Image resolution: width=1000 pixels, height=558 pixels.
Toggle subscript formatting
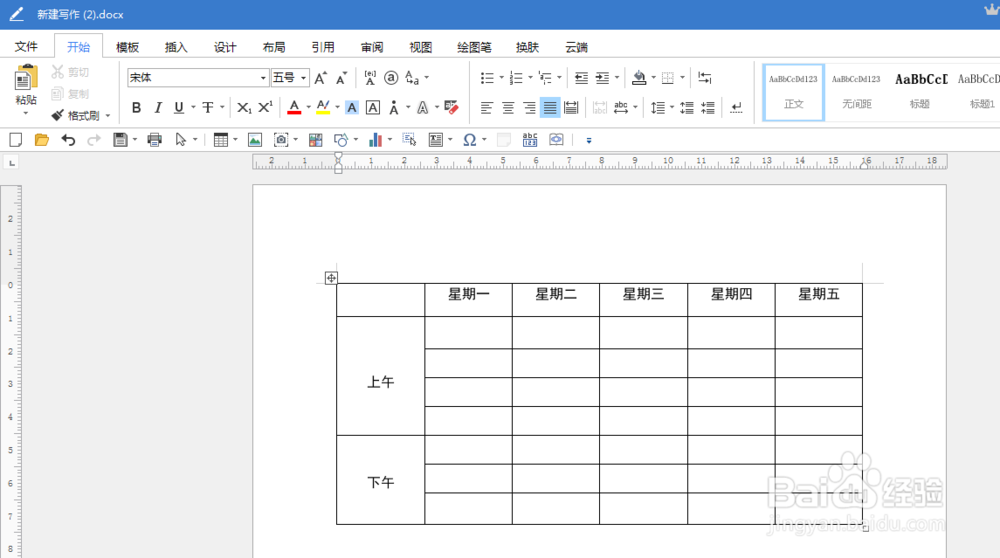point(244,108)
